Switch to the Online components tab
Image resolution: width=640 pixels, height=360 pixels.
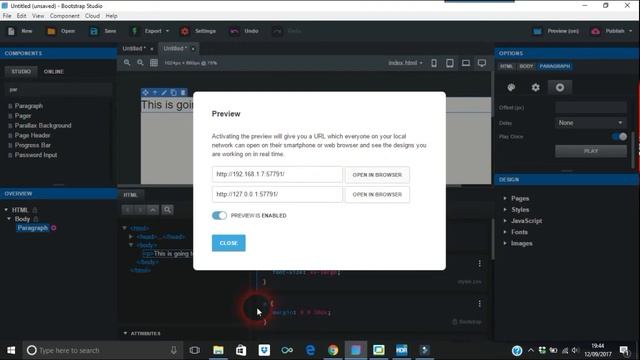click(x=54, y=71)
